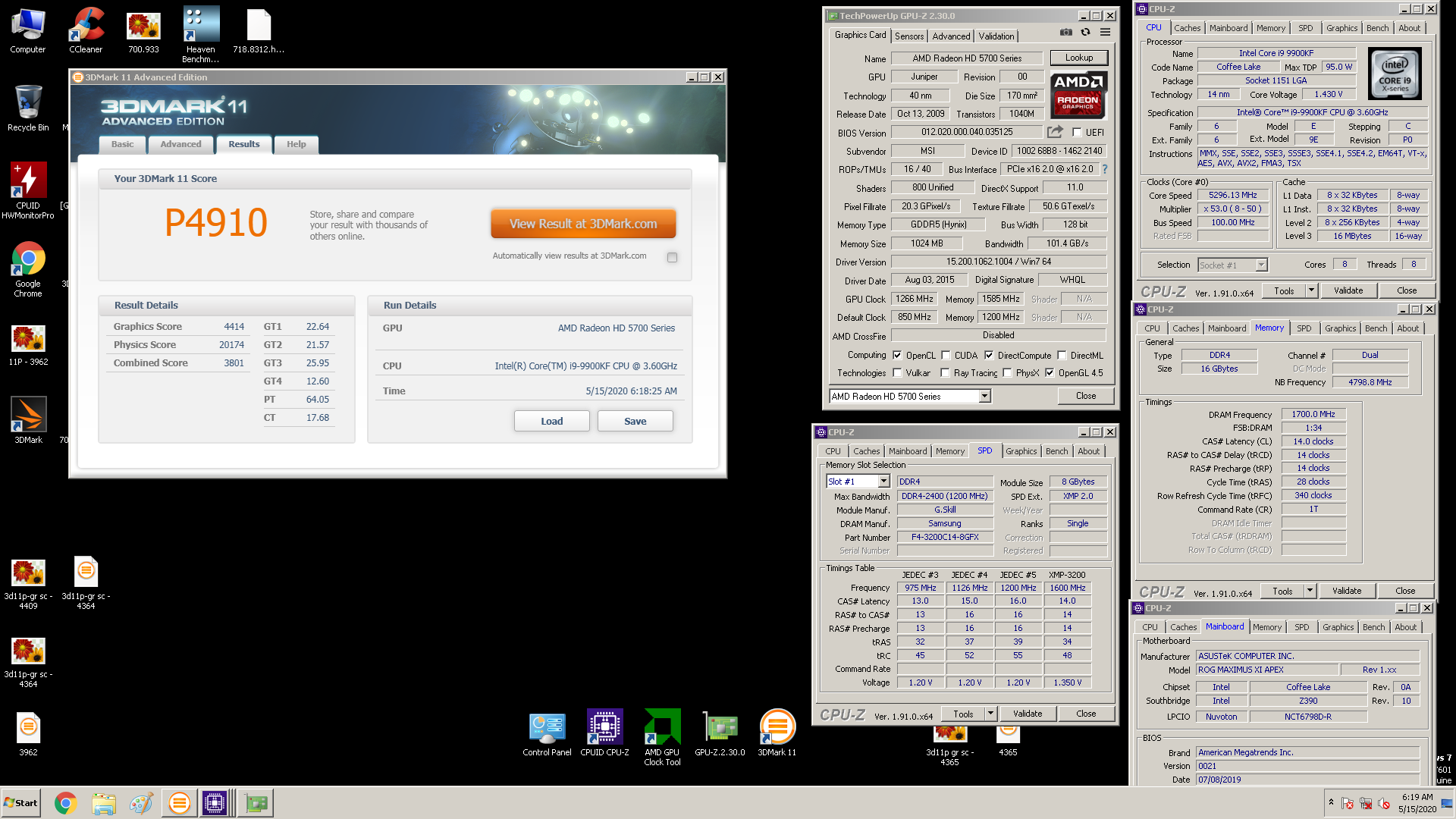Open File Explorer from the taskbar
The width and height of the screenshot is (1456, 819).
[103, 803]
